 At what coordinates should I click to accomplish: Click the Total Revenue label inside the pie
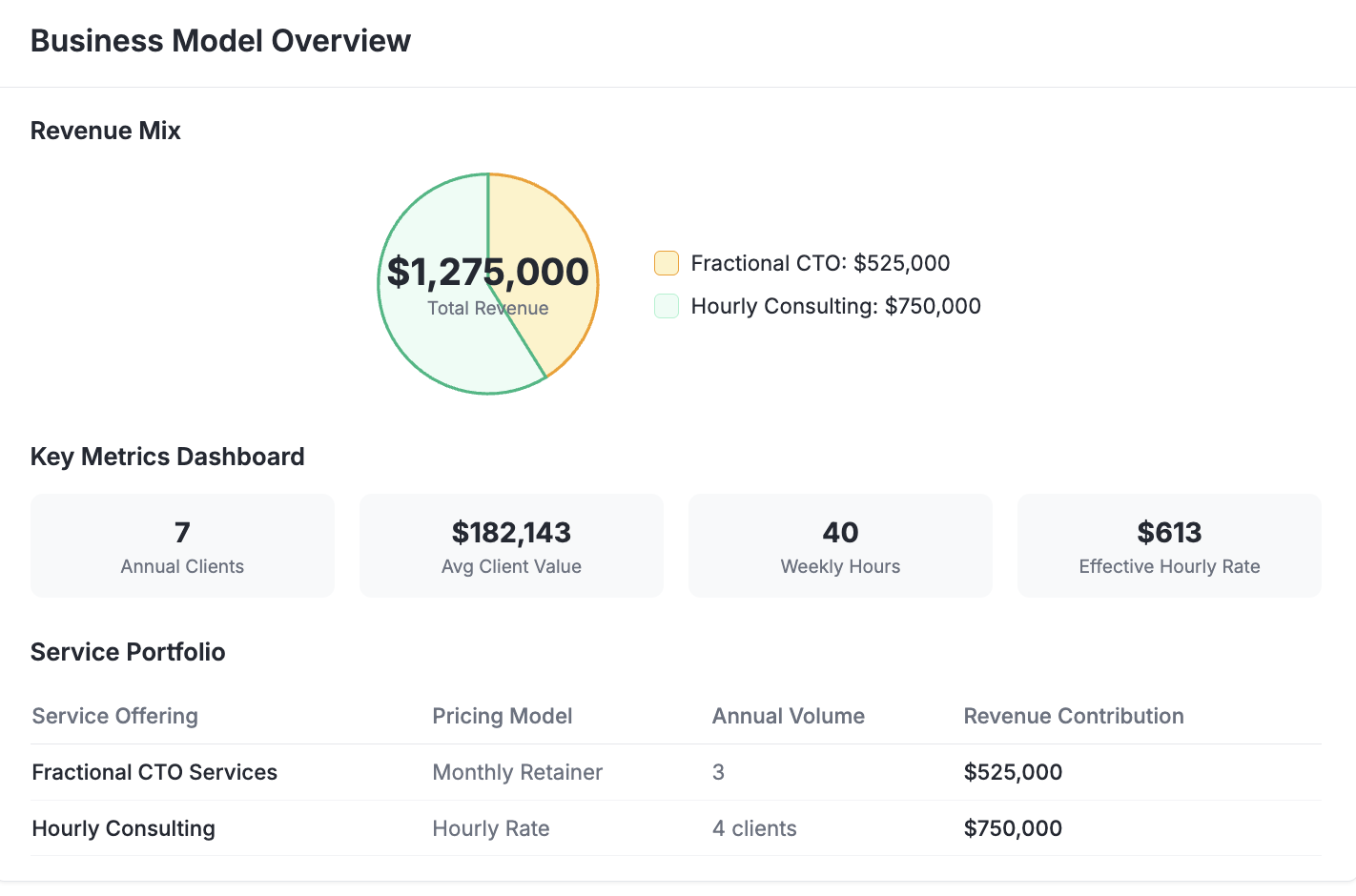click(x=487, y=308)
